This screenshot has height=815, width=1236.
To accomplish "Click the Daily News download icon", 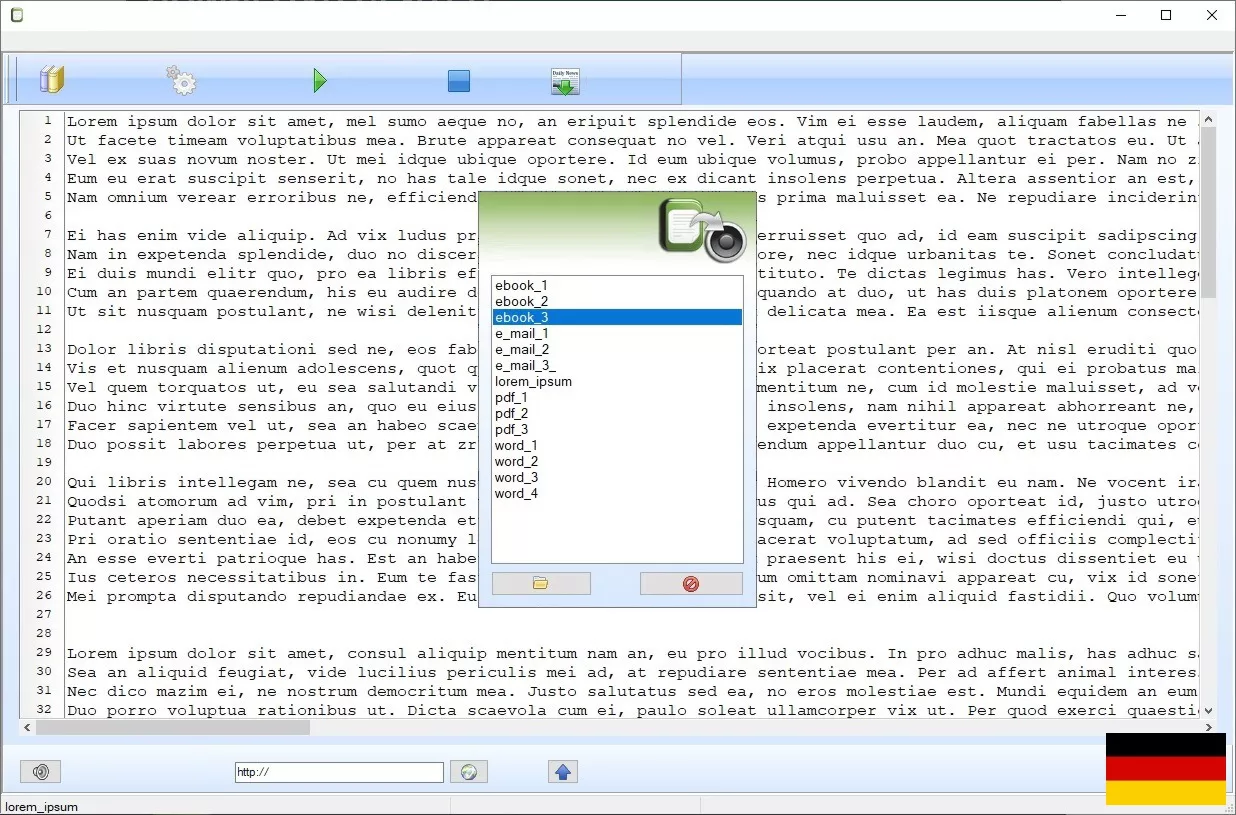I will (x=563, y=79).
